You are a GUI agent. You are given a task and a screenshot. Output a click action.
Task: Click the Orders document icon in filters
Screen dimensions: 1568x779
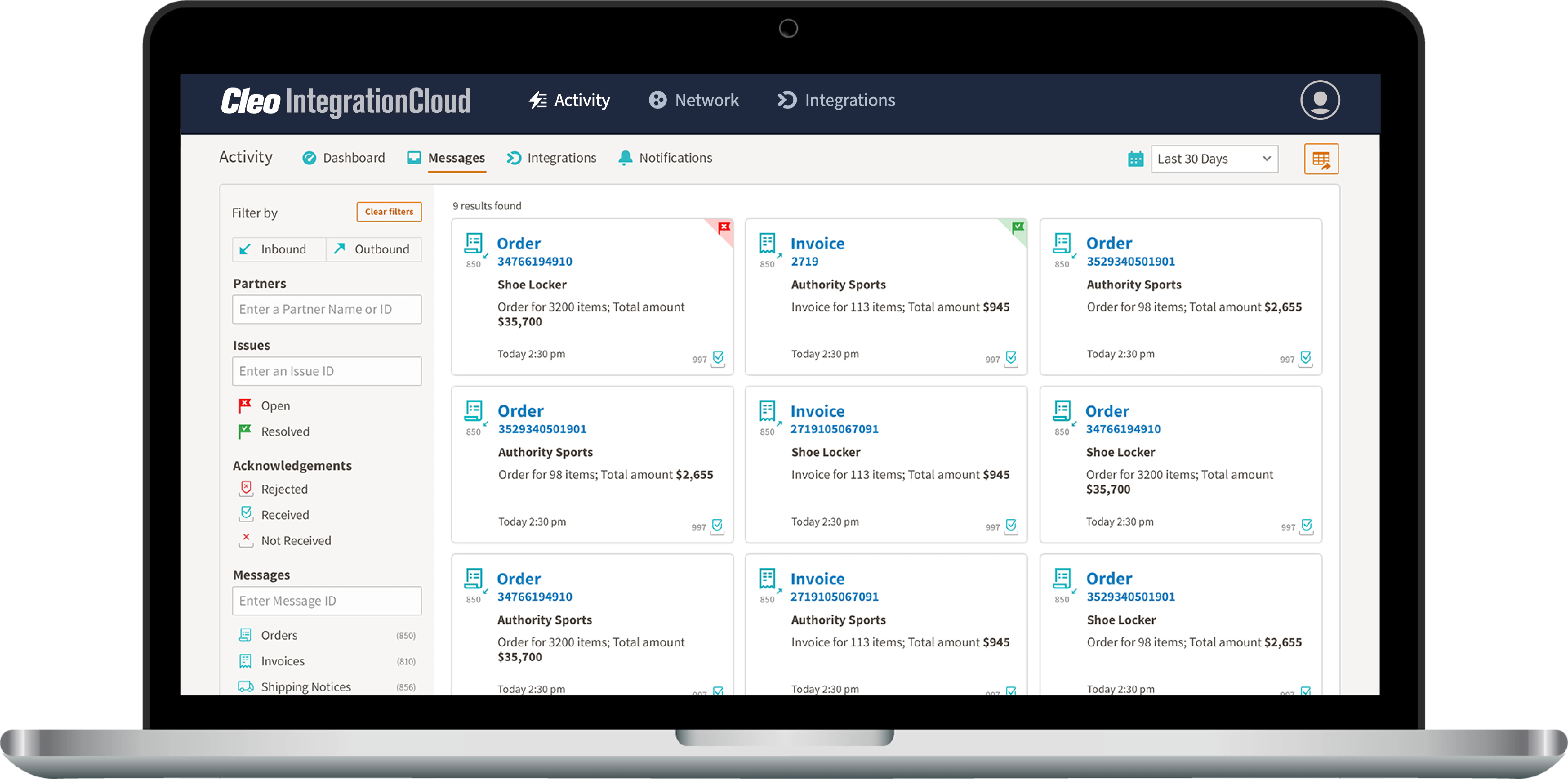(x=245, y=635)
